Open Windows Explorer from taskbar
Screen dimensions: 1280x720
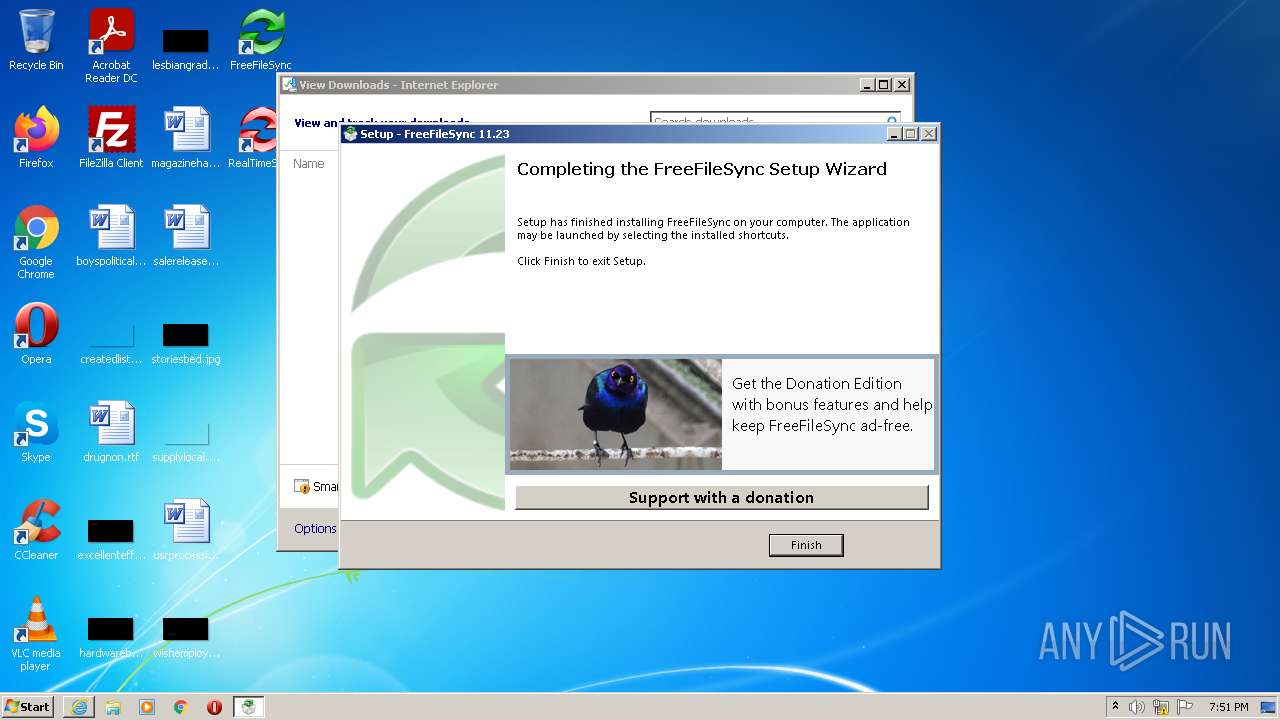113,706
